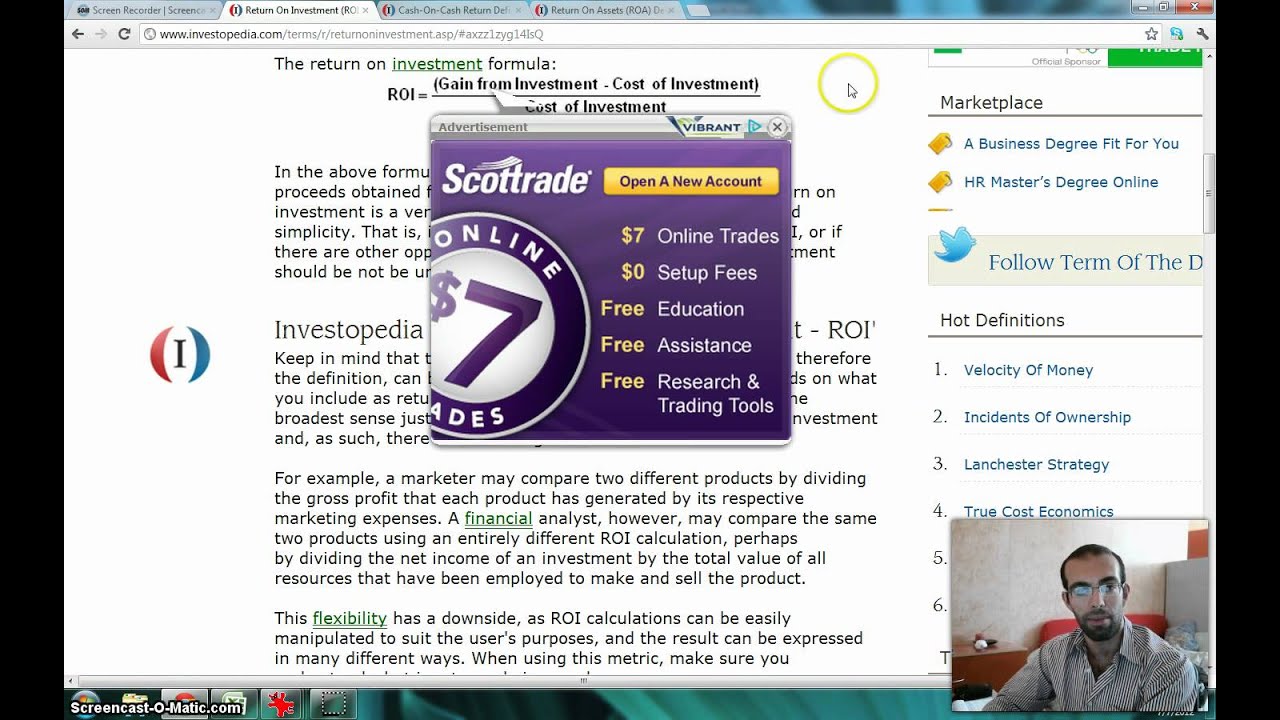Viewport: 1280px width, 720px height.
Task: Switch to Return On Investment tab
Action: point(298,10)
